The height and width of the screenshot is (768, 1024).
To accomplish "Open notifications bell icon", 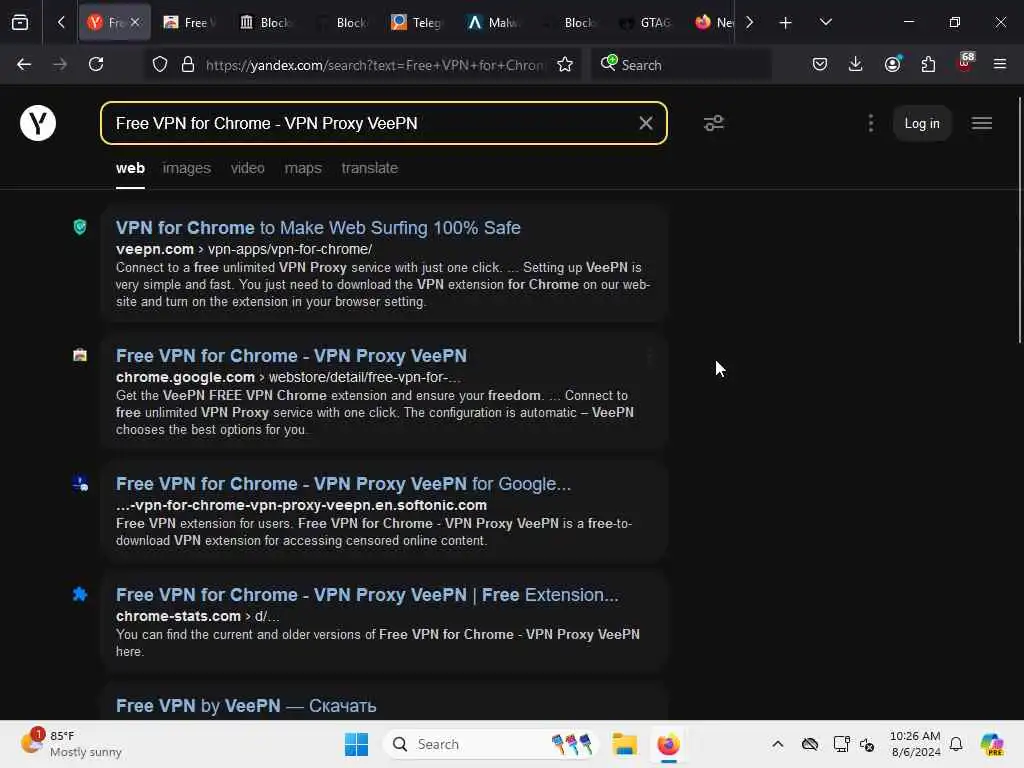I will (956, 744).
